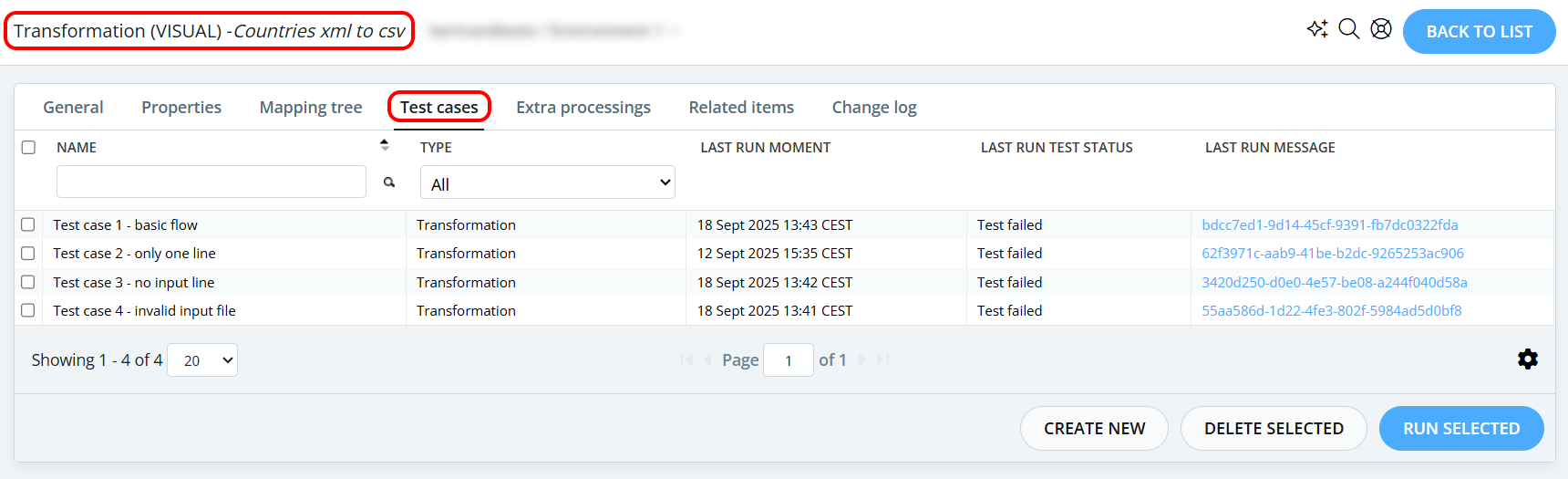1568x479 pixels.
Task: Open the TYPE filter dropdown showing All
Action: 548,182
